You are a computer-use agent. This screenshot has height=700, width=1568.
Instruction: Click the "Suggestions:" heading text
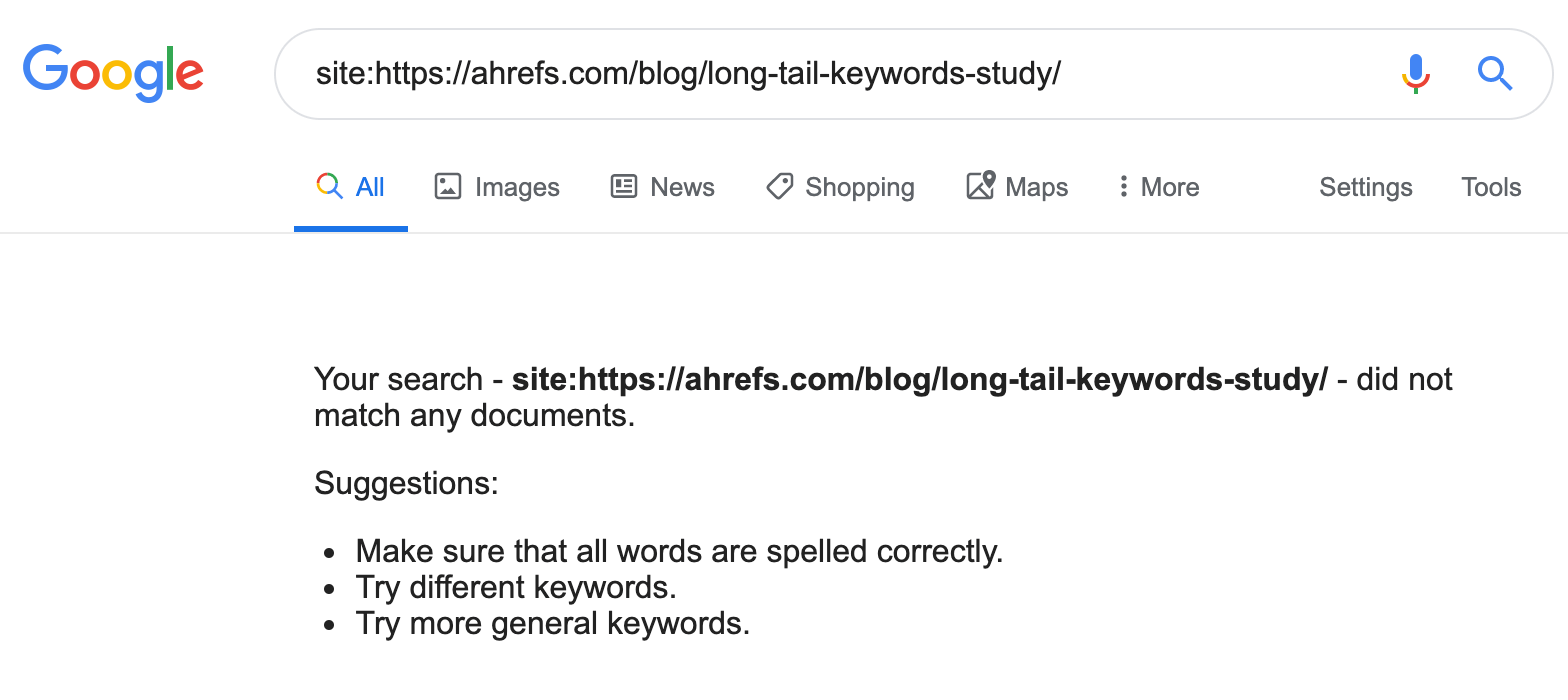pos(406,484)
